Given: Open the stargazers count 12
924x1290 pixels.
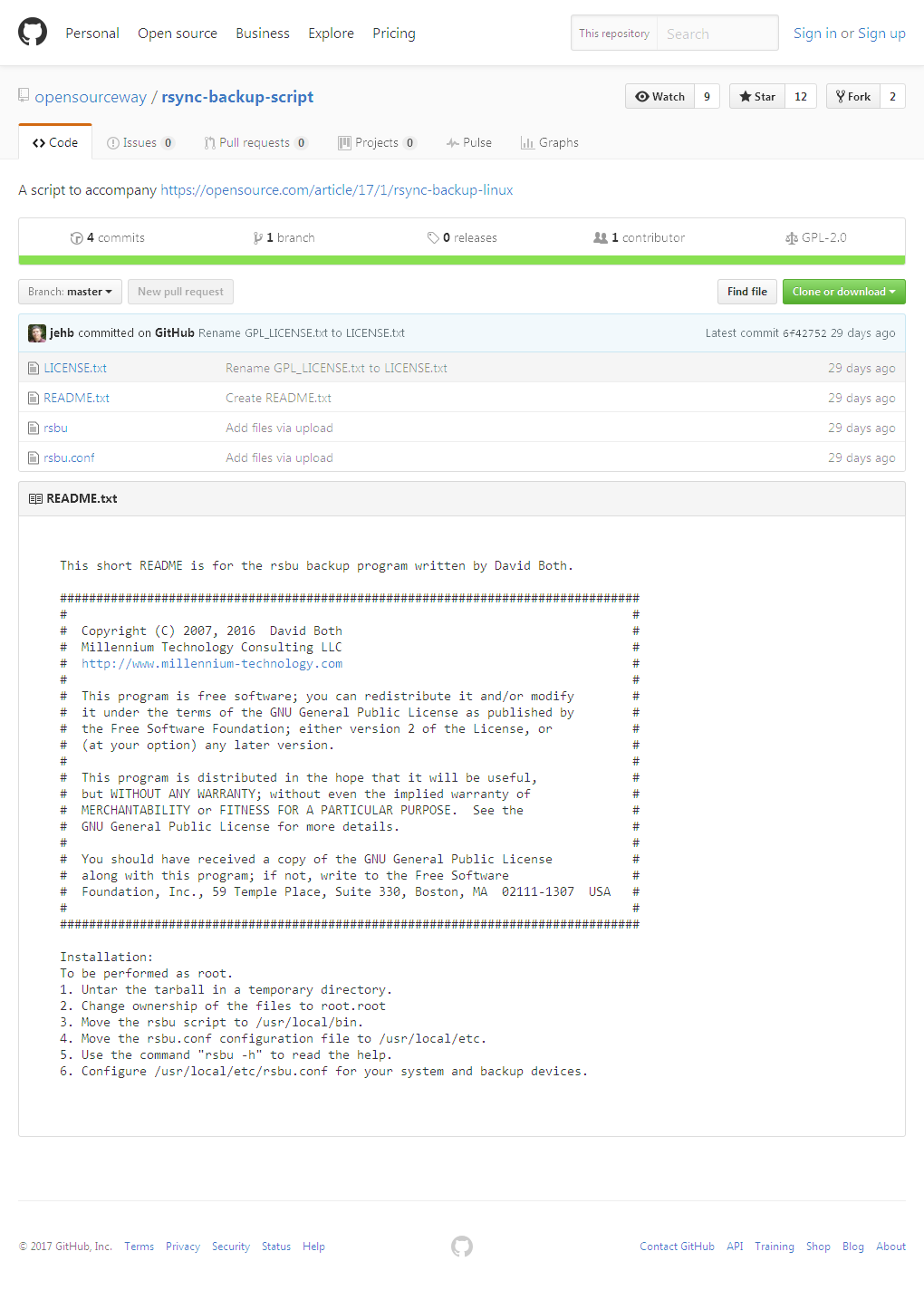Looking at the screenshot, I should [x=801, y=96].
